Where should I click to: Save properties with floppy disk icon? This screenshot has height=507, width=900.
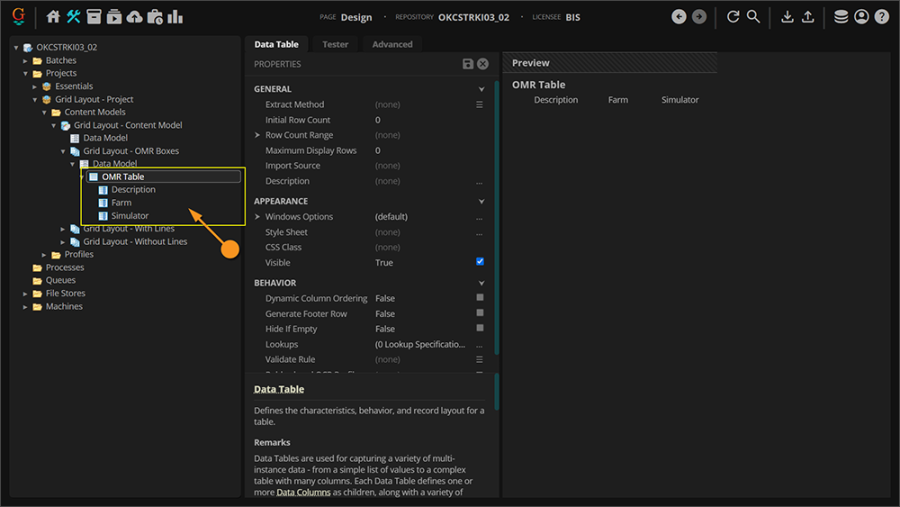[x=467, y=64]
